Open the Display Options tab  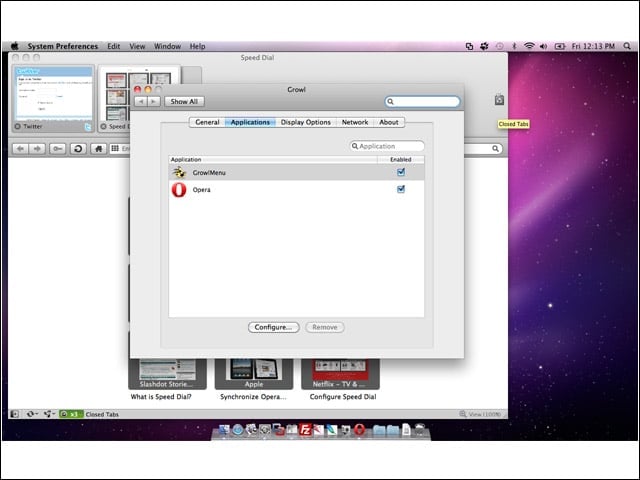(306, 122)
